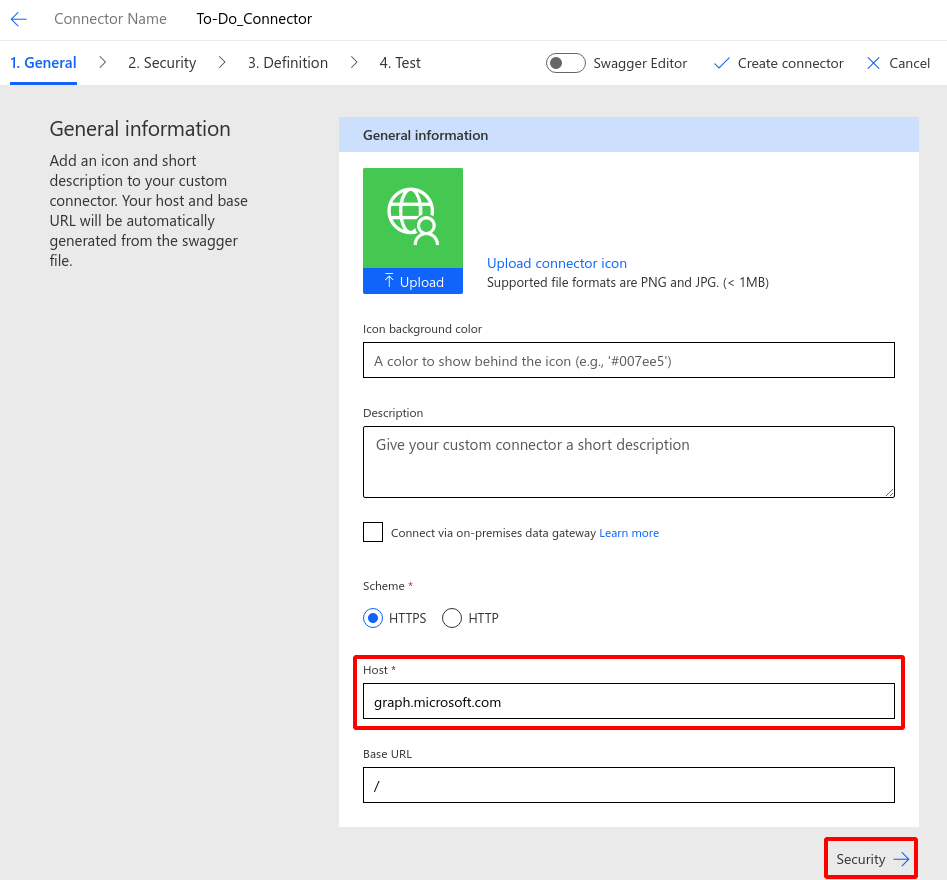
Task: Switch to the 4. Test tab
Action: 400,63
